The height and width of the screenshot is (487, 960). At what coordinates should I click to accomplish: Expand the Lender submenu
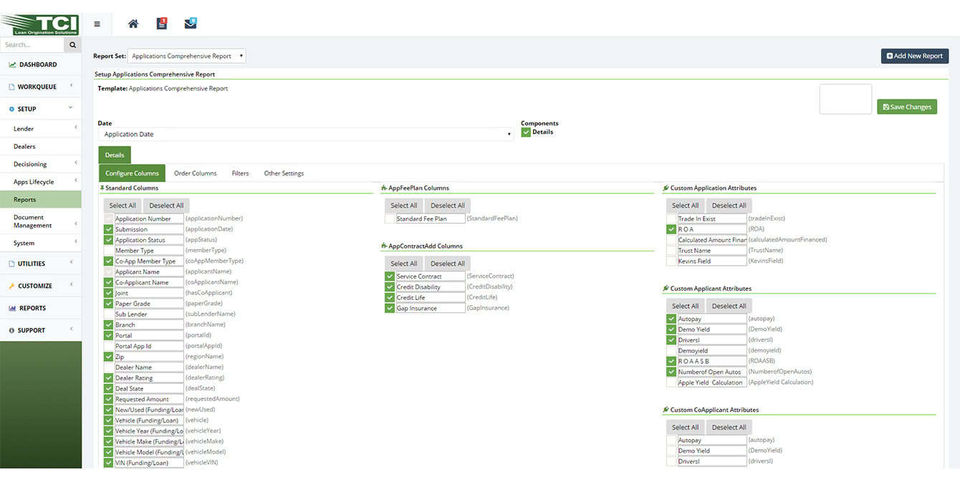coord(76,128)
